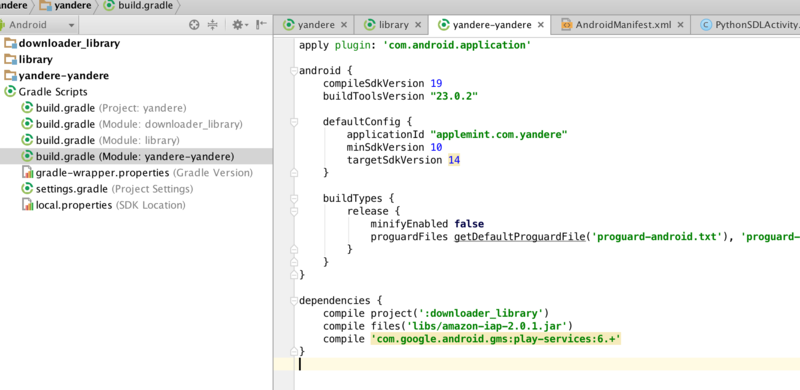Screen dimensions: 800x390
Task: Open the project panel settings gear
Action: pyautogui.click(x=239, y=25)
